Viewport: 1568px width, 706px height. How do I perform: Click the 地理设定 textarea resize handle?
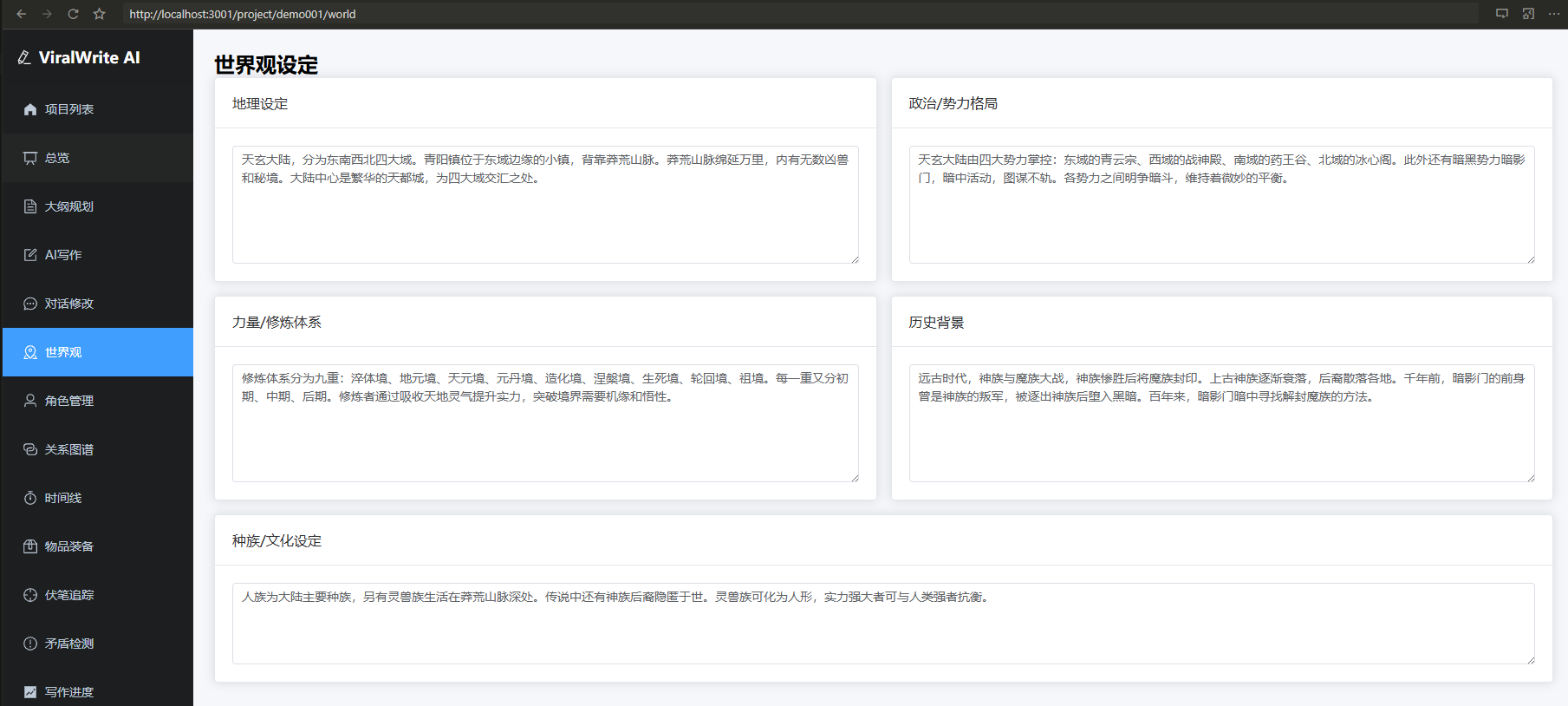[855, 259]
